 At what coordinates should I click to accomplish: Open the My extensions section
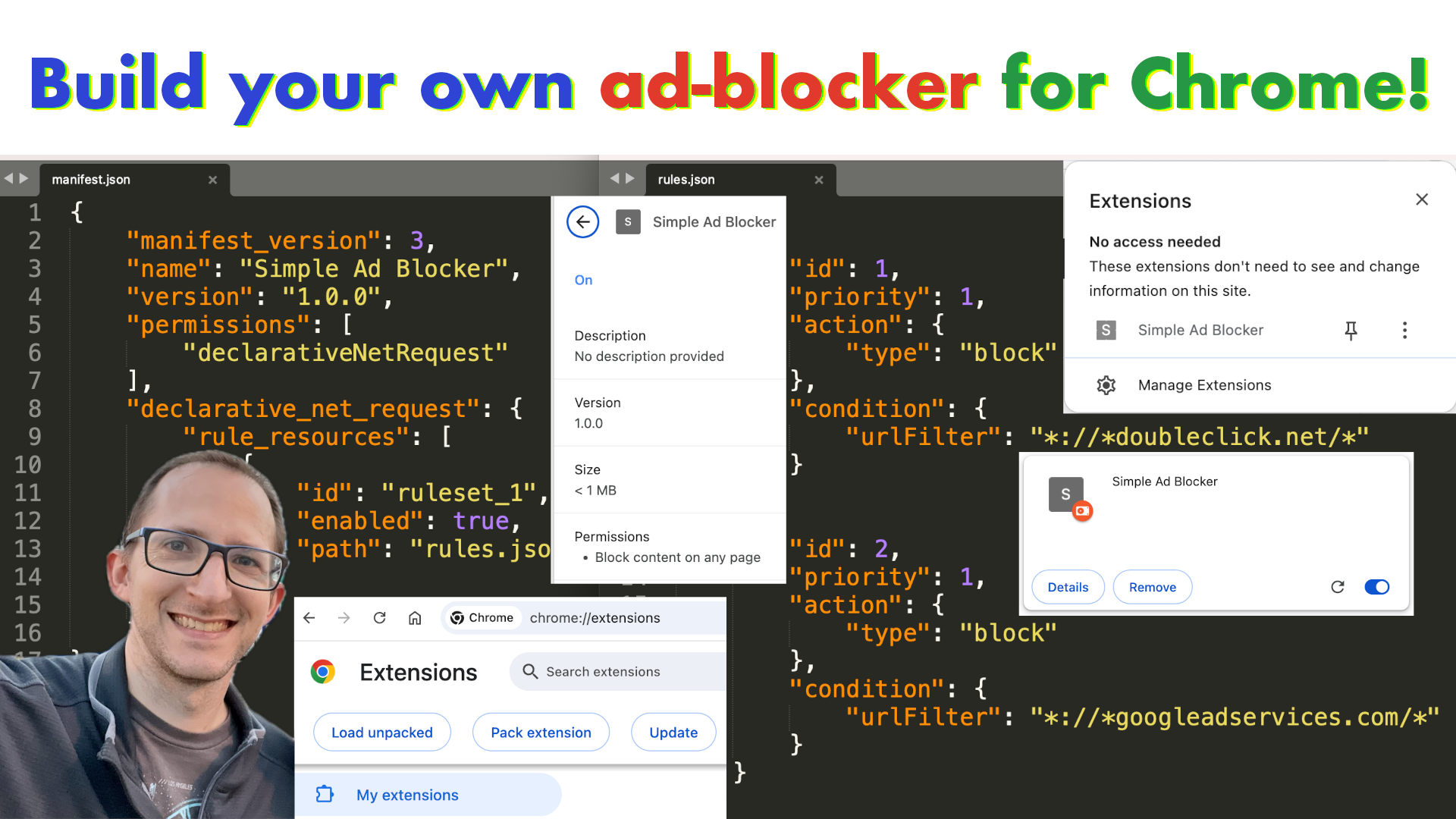tap(407, 795)
